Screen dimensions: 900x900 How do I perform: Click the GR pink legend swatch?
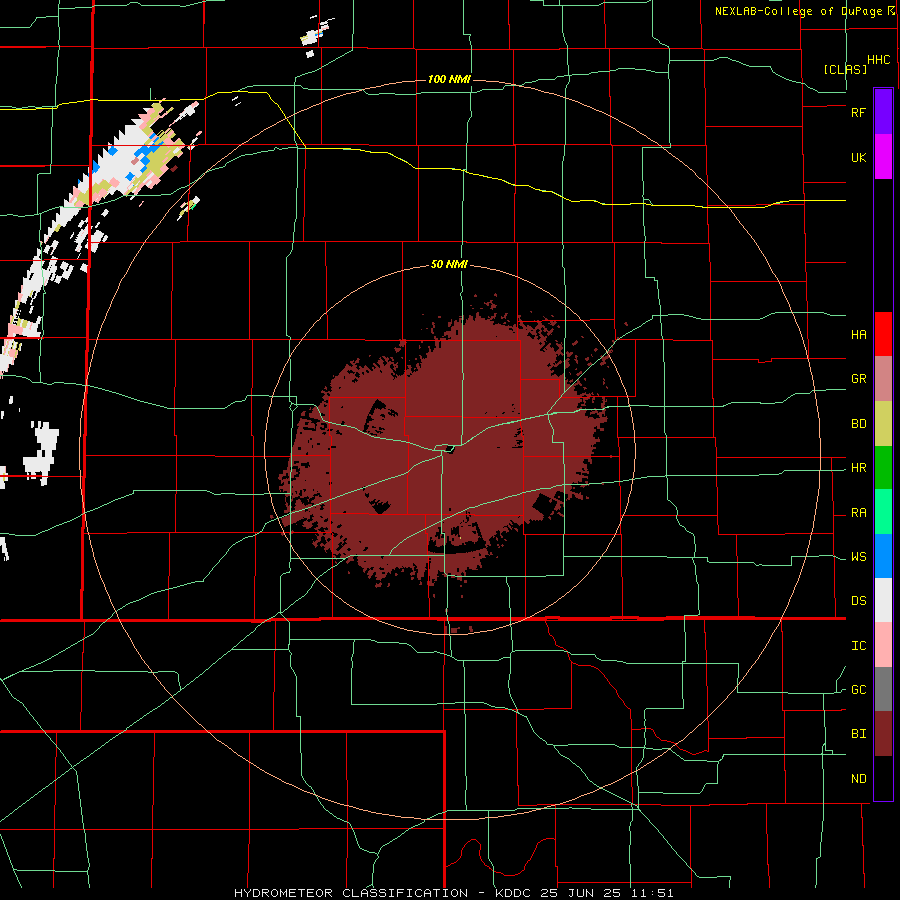point(883,379)
